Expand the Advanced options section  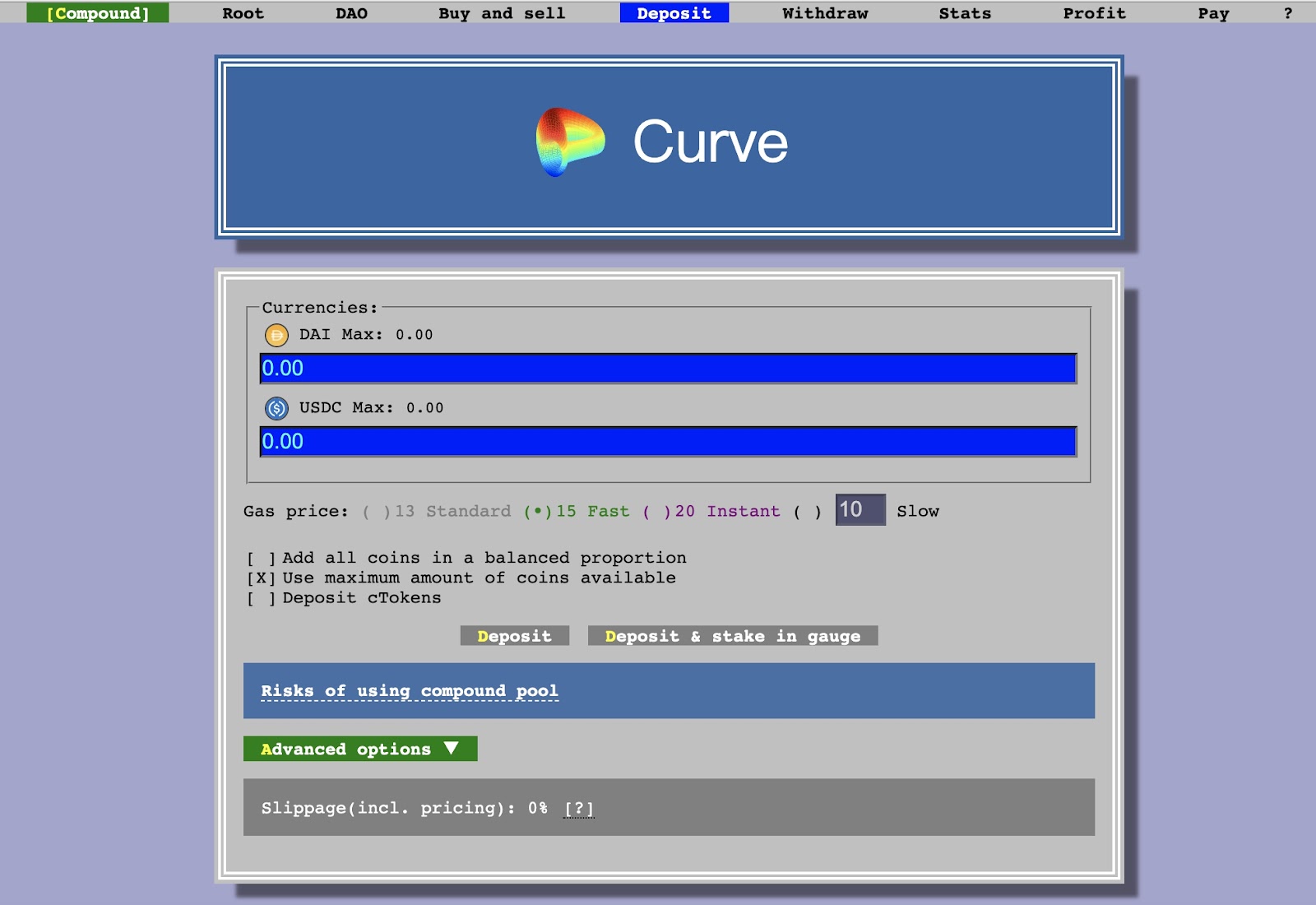coord(360,749)
